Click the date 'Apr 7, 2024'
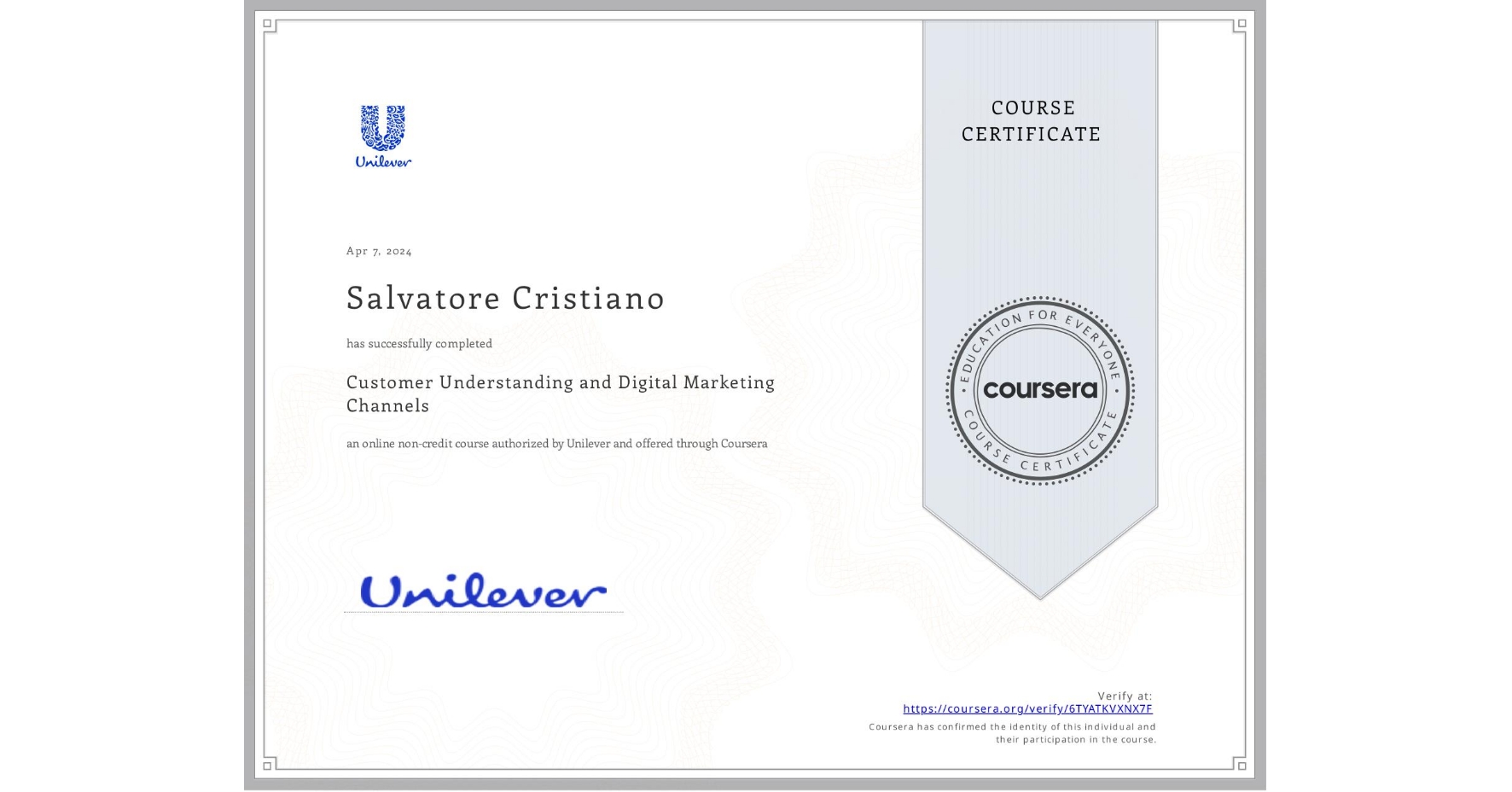Image resolution: width=1512 pixels, height=792 pixels. click(378, 250)
